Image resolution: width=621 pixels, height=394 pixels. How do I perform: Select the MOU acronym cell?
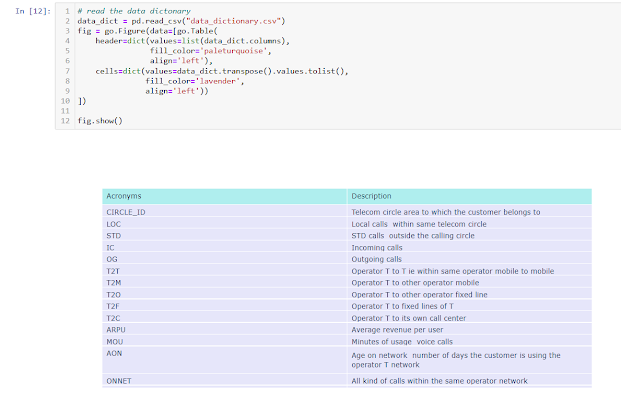click(x=225, y=341)
